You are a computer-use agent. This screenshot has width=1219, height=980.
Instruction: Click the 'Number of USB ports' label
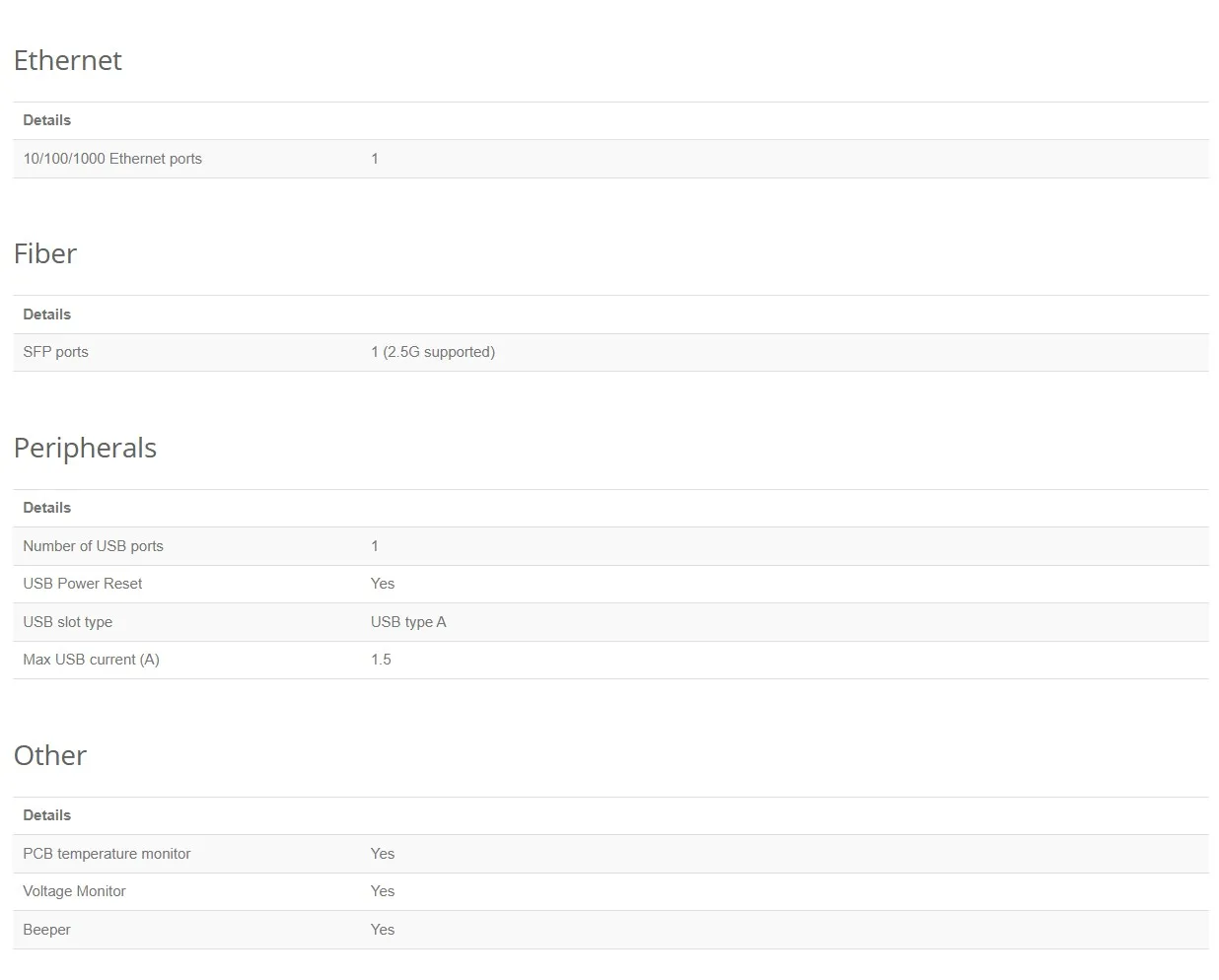tap(93, 546)
